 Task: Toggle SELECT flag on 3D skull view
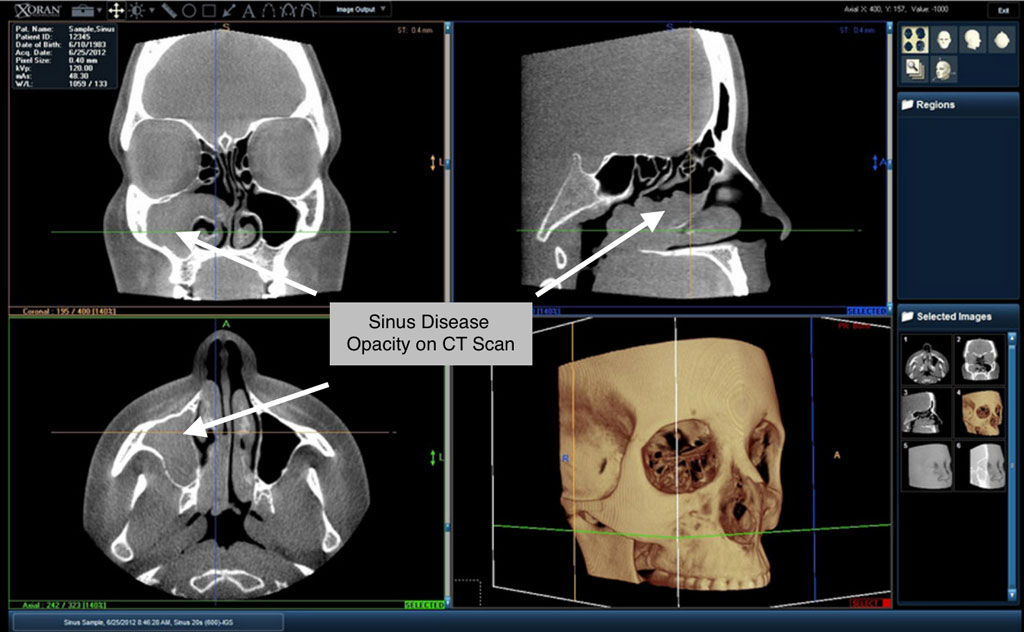coord(867,605)
